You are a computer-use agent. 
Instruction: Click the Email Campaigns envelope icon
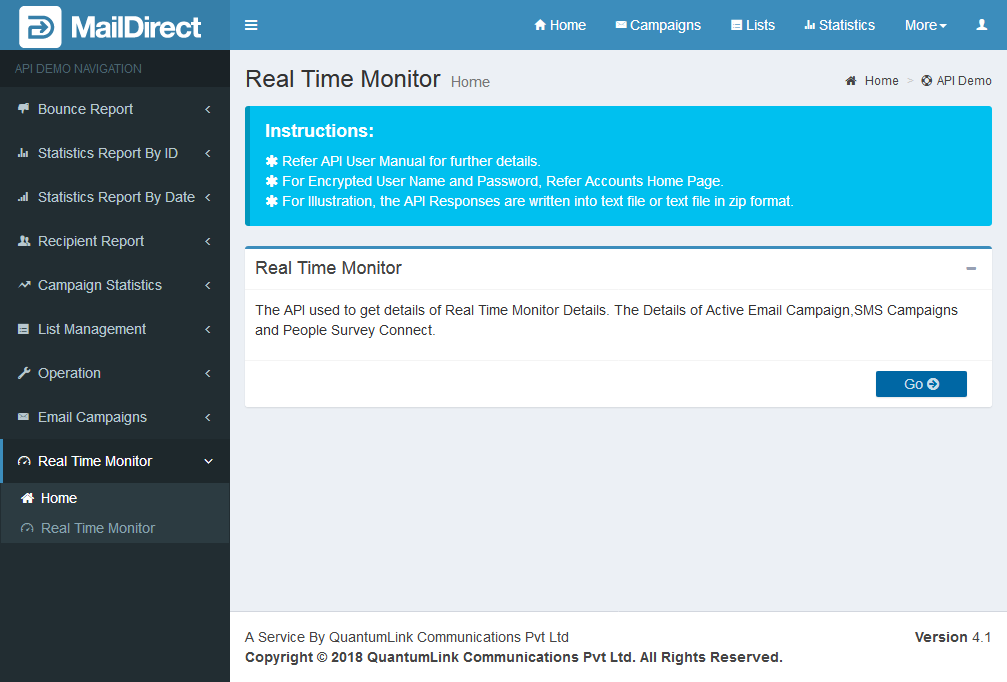tap(24, 417)
